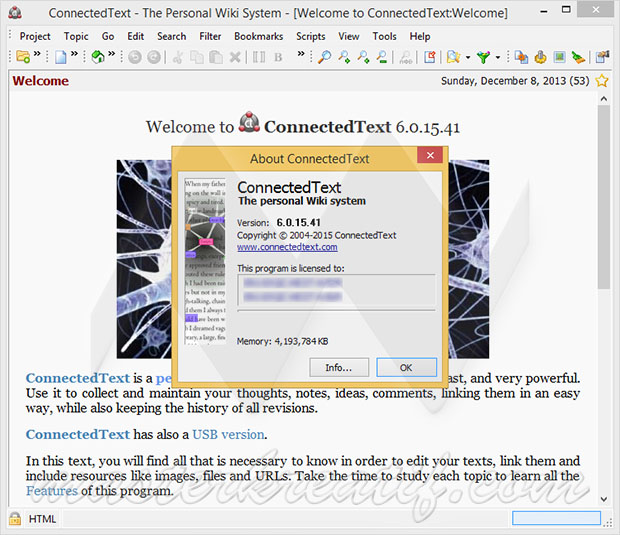
Task: Open the Topic menu
Action: (x=76, y=36)
